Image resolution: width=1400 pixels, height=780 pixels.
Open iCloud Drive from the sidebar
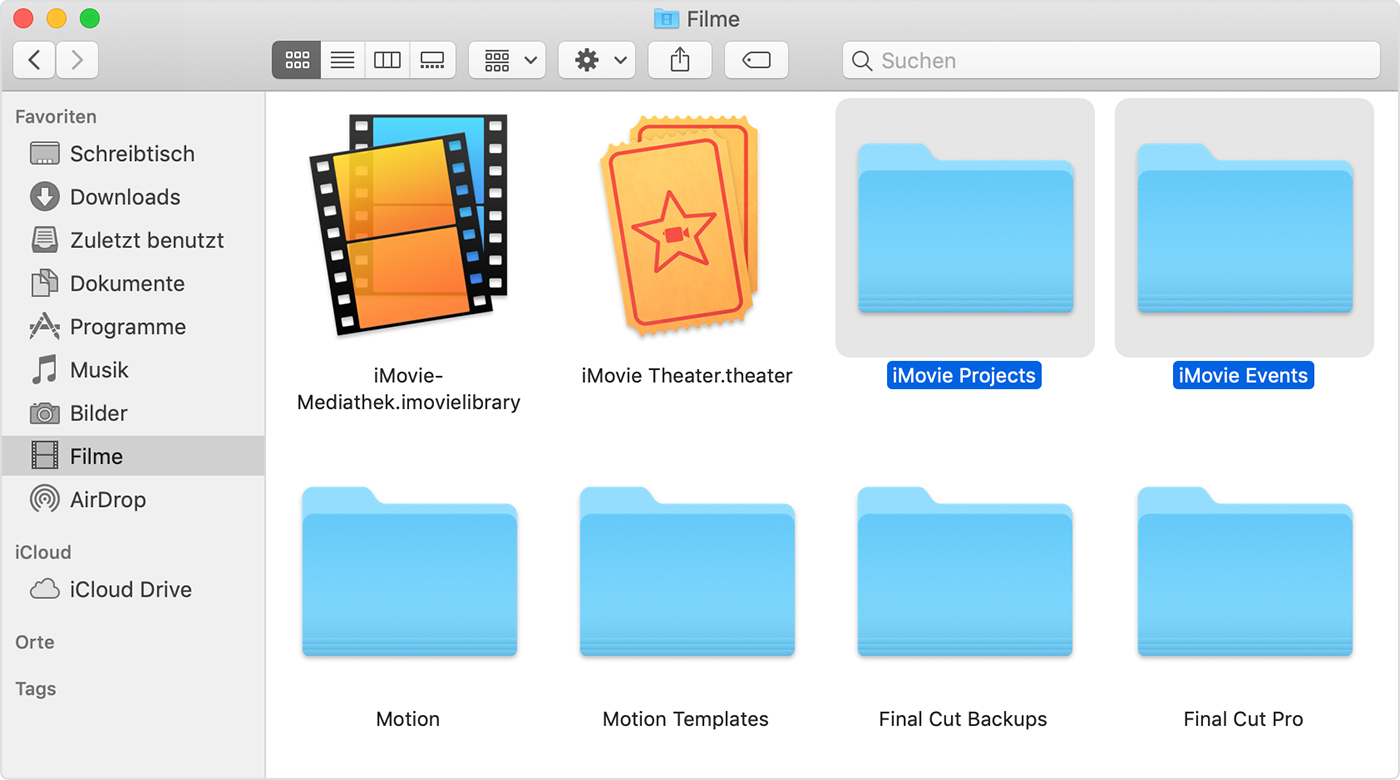[130, 590]
